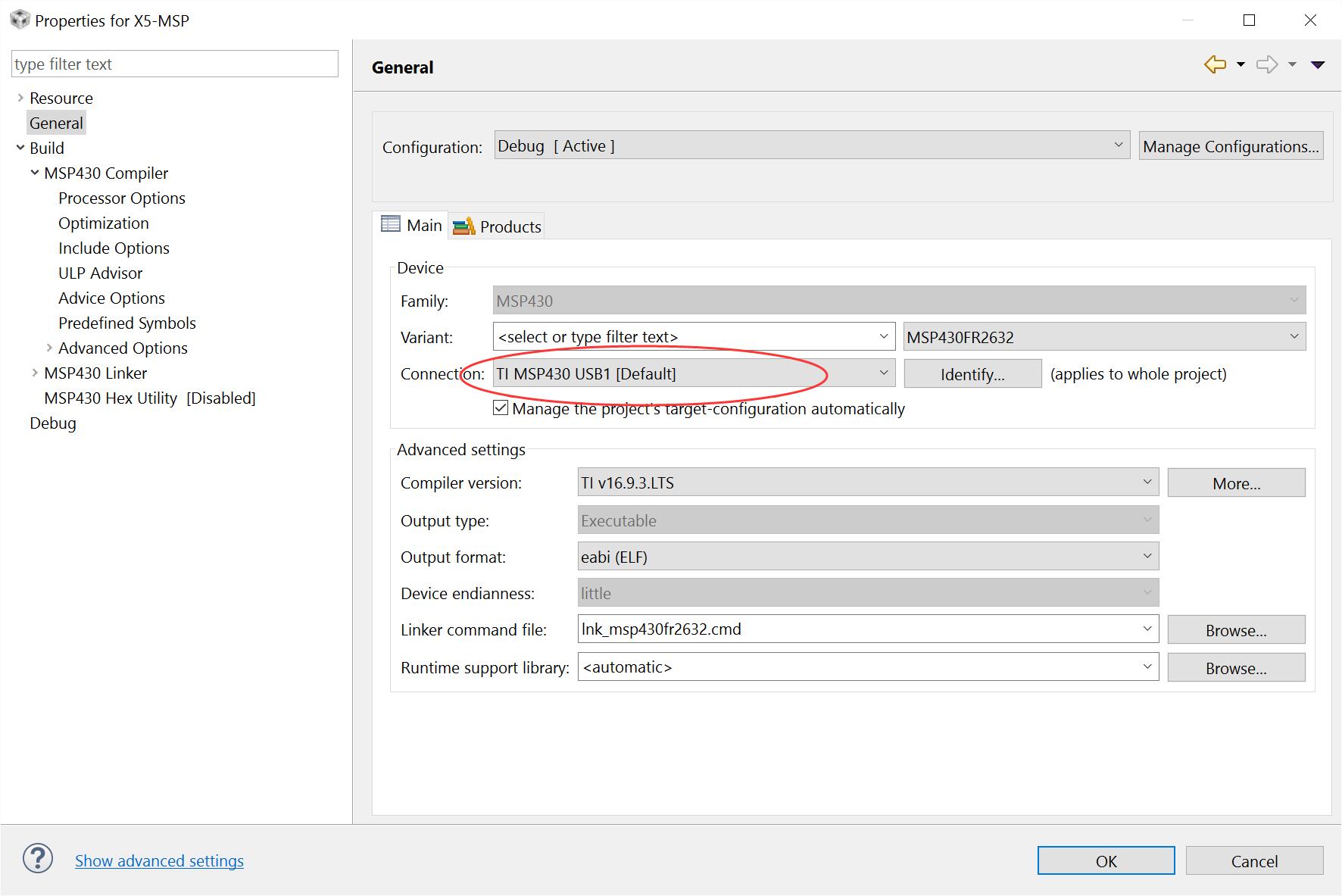Viewport: 1342px width, 896px height.
Task: Open back history dropdown arrow
Action: [x=1241, y=65]
